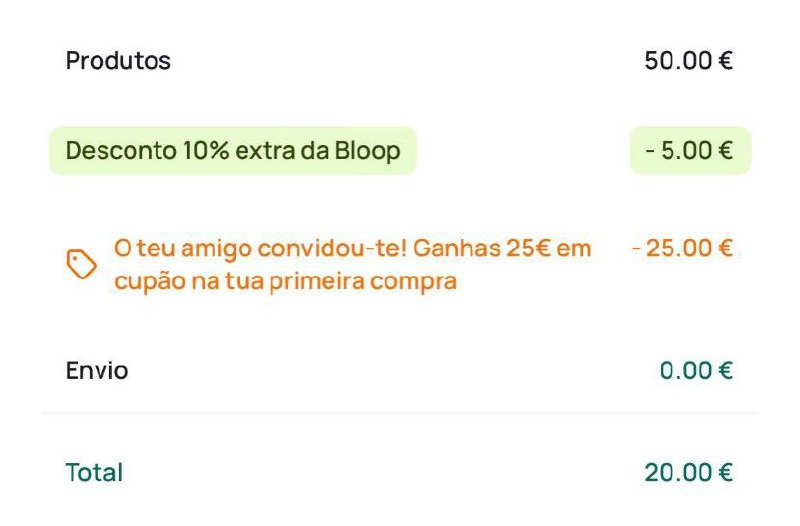Click the Total label

pyautogui.click(x=94, y=472)
